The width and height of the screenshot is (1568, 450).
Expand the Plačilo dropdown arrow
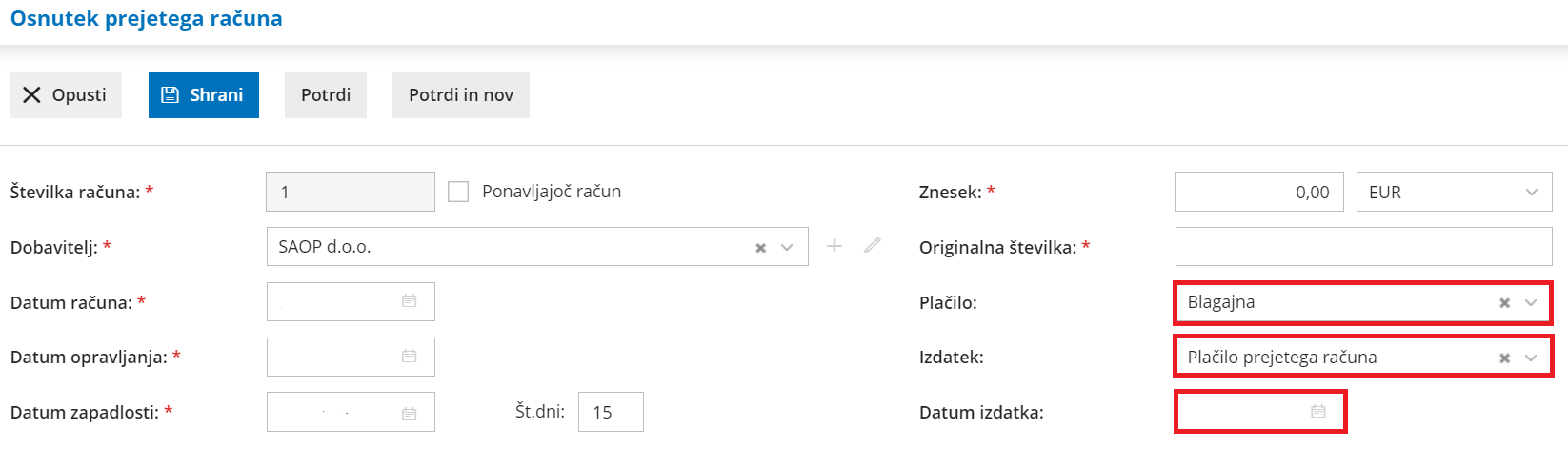[x=1531, y=302]
